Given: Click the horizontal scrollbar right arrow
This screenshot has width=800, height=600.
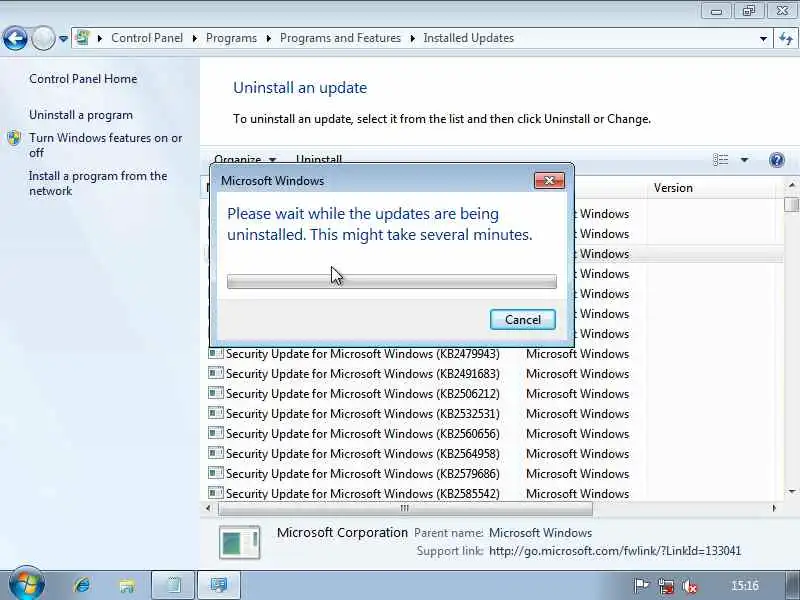Looking at the screenshot, I should point(774,508).
